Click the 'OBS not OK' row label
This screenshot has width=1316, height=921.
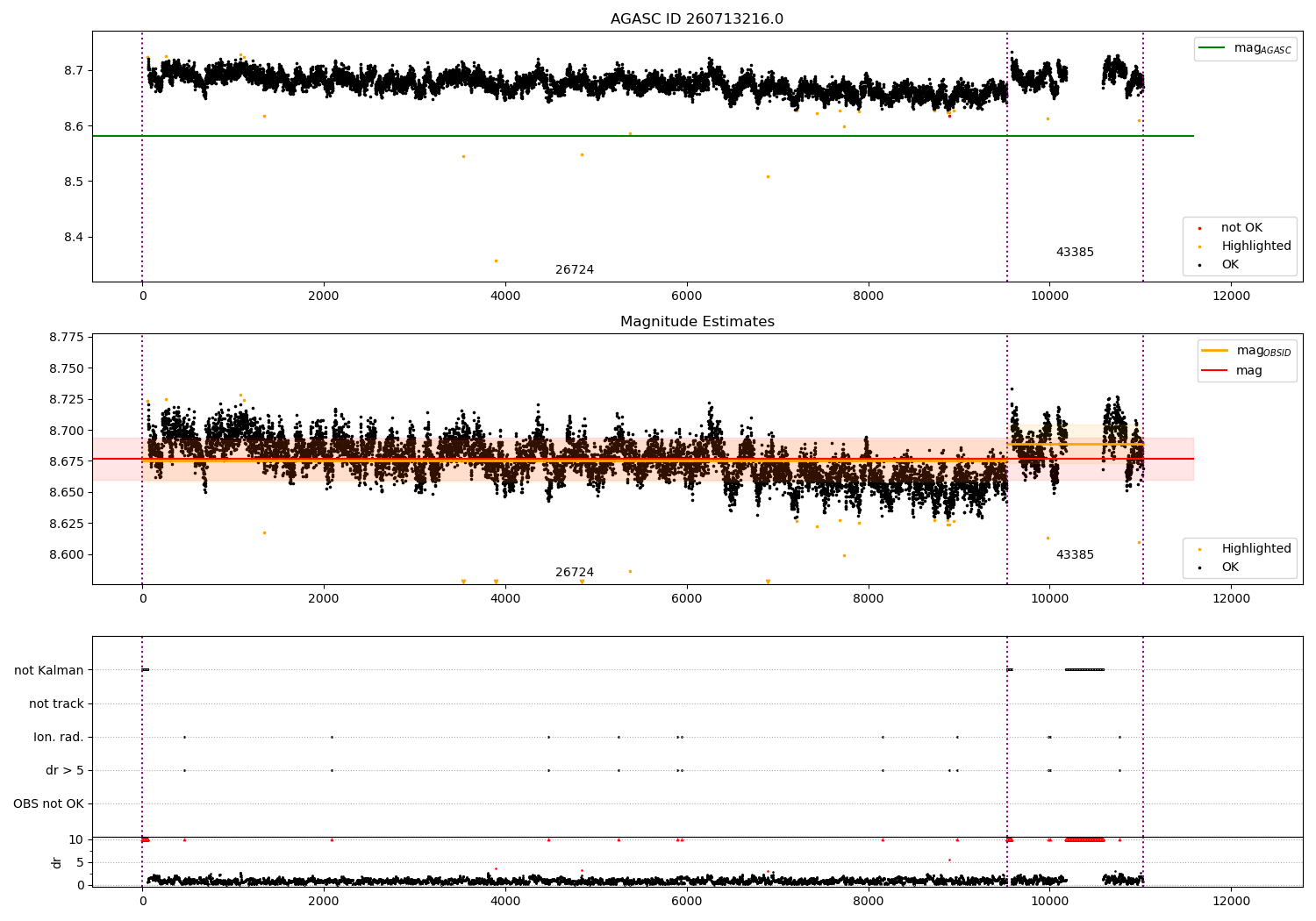point(49,804)
